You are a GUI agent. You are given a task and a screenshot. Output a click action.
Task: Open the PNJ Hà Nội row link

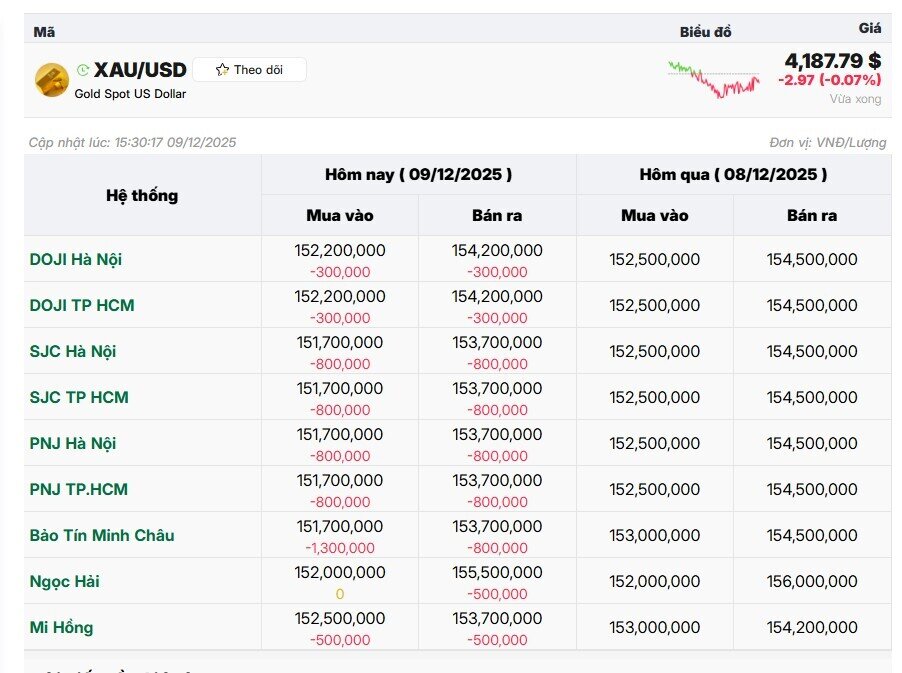click(73, 443)
